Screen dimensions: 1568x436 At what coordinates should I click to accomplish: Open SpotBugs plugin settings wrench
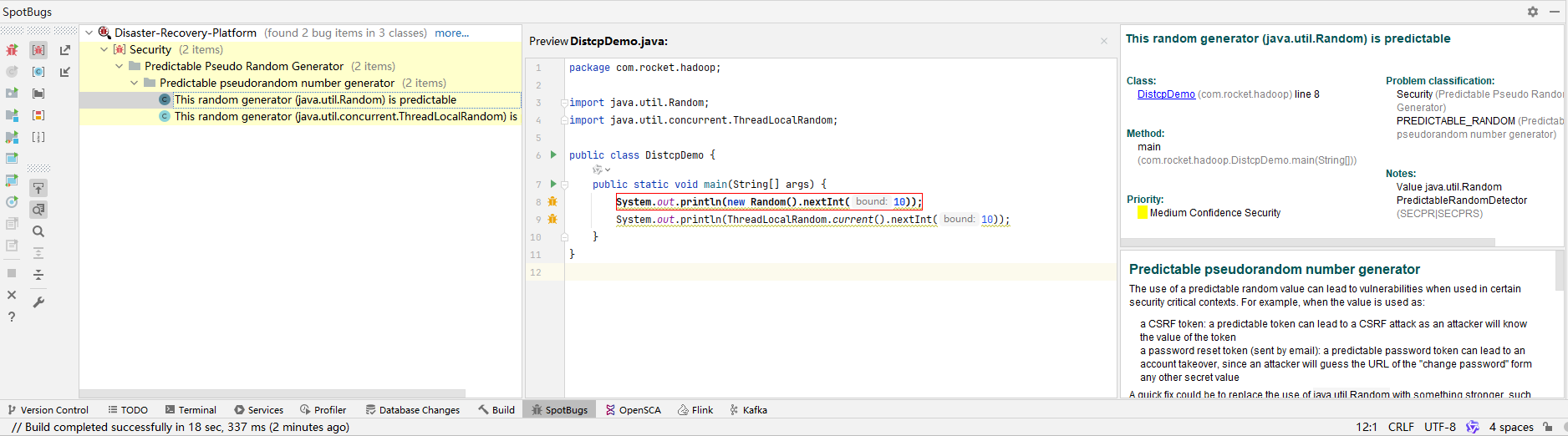tap(38, 302)
